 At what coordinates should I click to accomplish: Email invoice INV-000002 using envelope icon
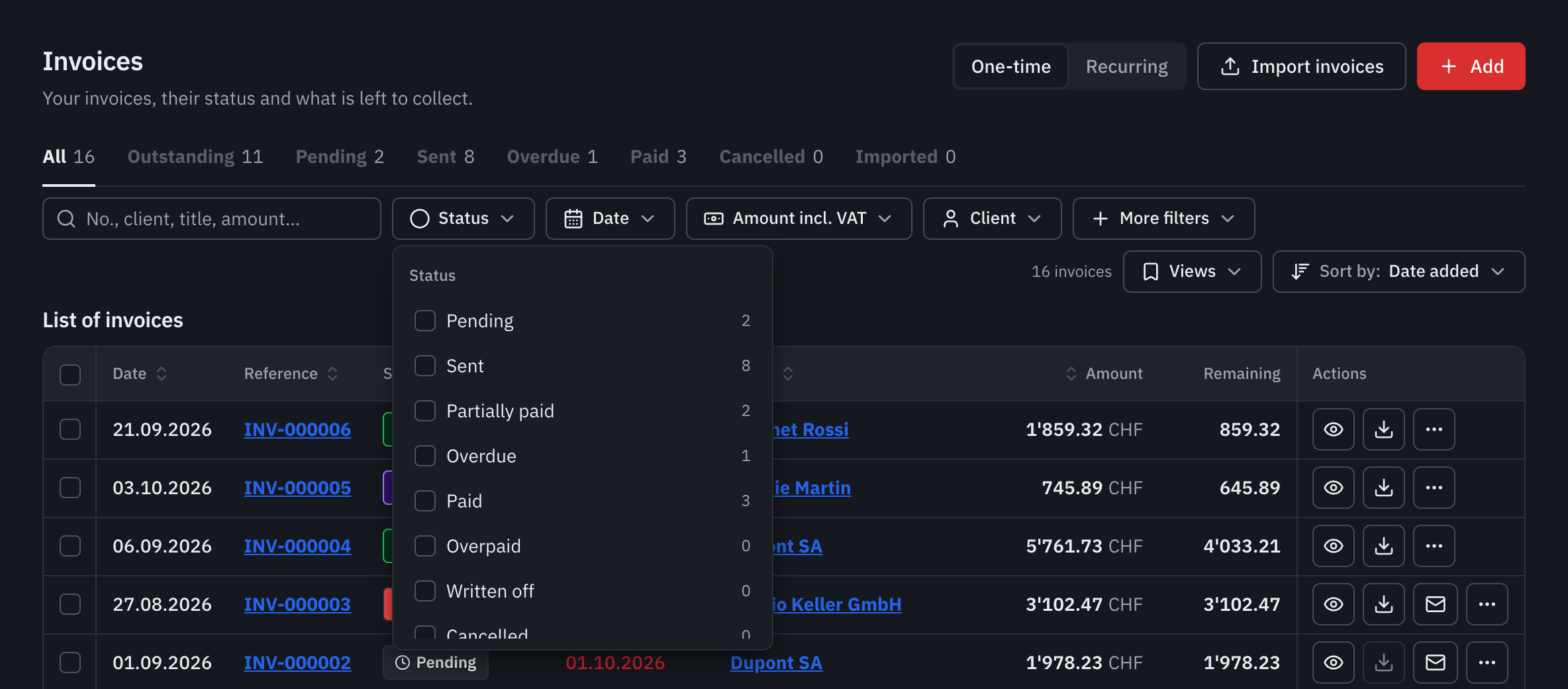[1435, 662]
